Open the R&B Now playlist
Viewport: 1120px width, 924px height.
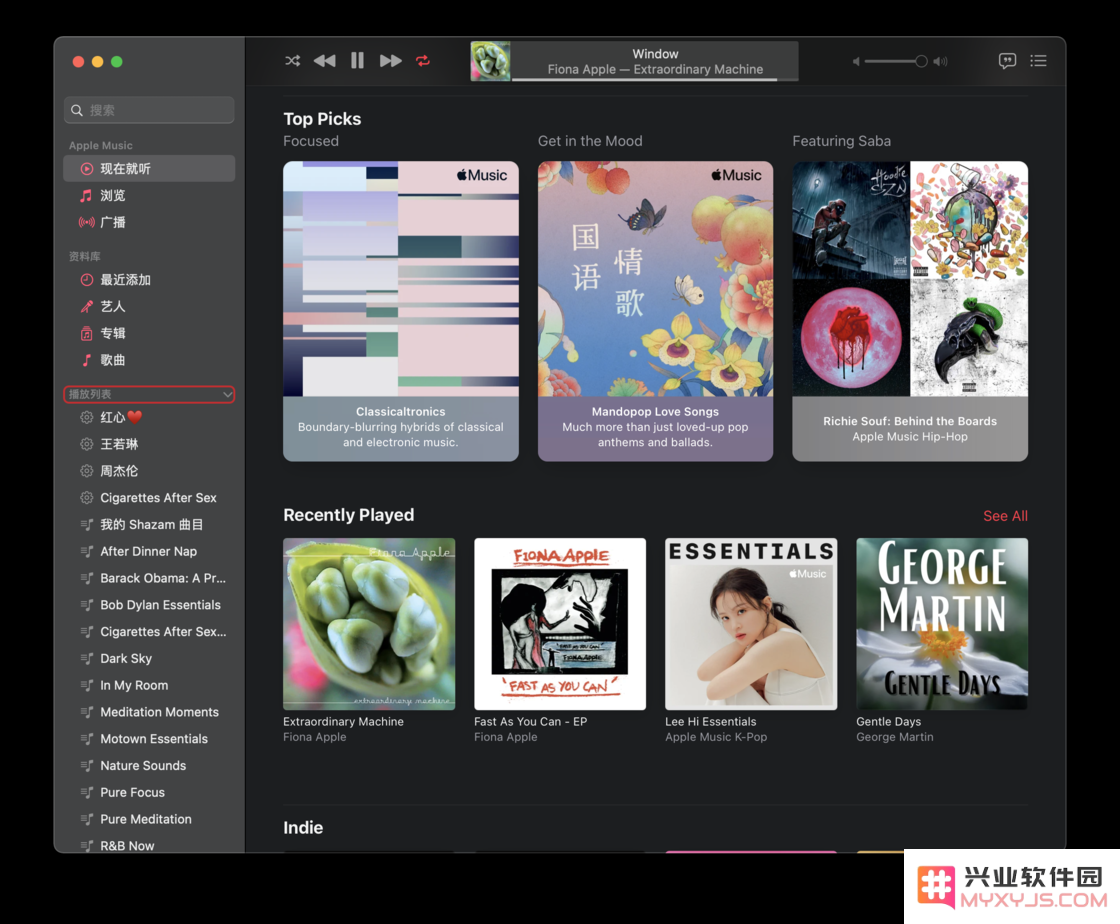tap(149, 845)
